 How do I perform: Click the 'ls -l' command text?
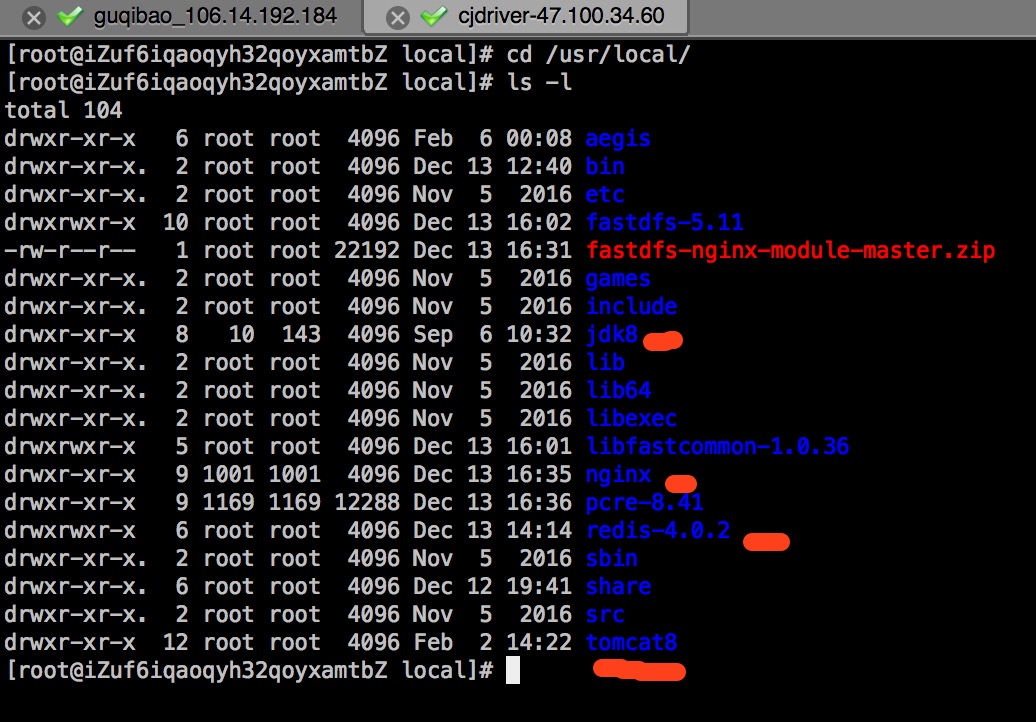pos(538,82)
